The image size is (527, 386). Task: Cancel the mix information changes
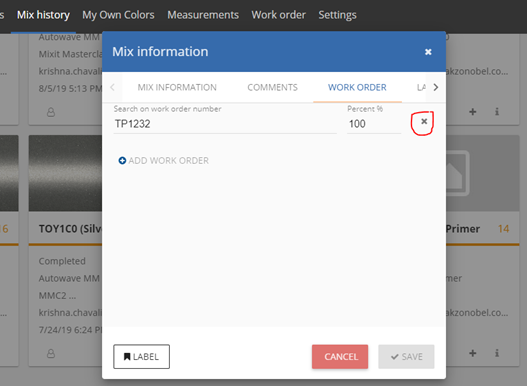[x=340, y=356]
